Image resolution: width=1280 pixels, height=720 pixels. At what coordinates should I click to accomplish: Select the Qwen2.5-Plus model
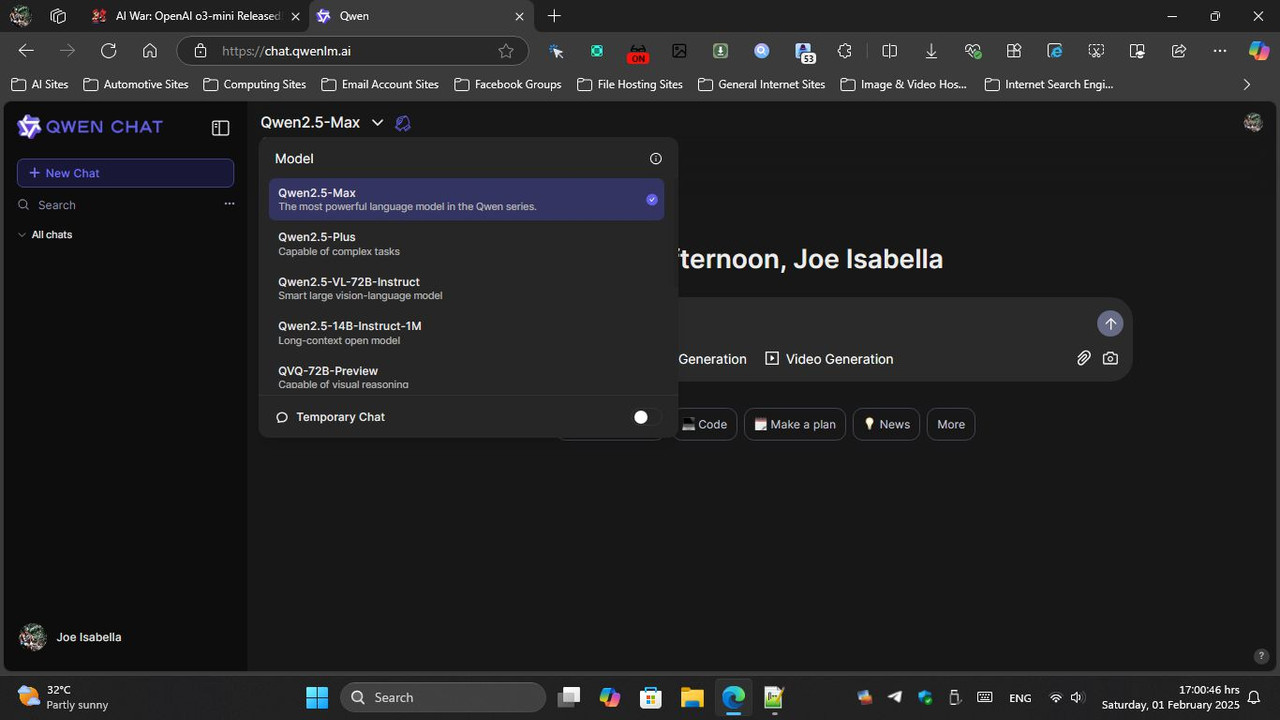tap(466, 244)
